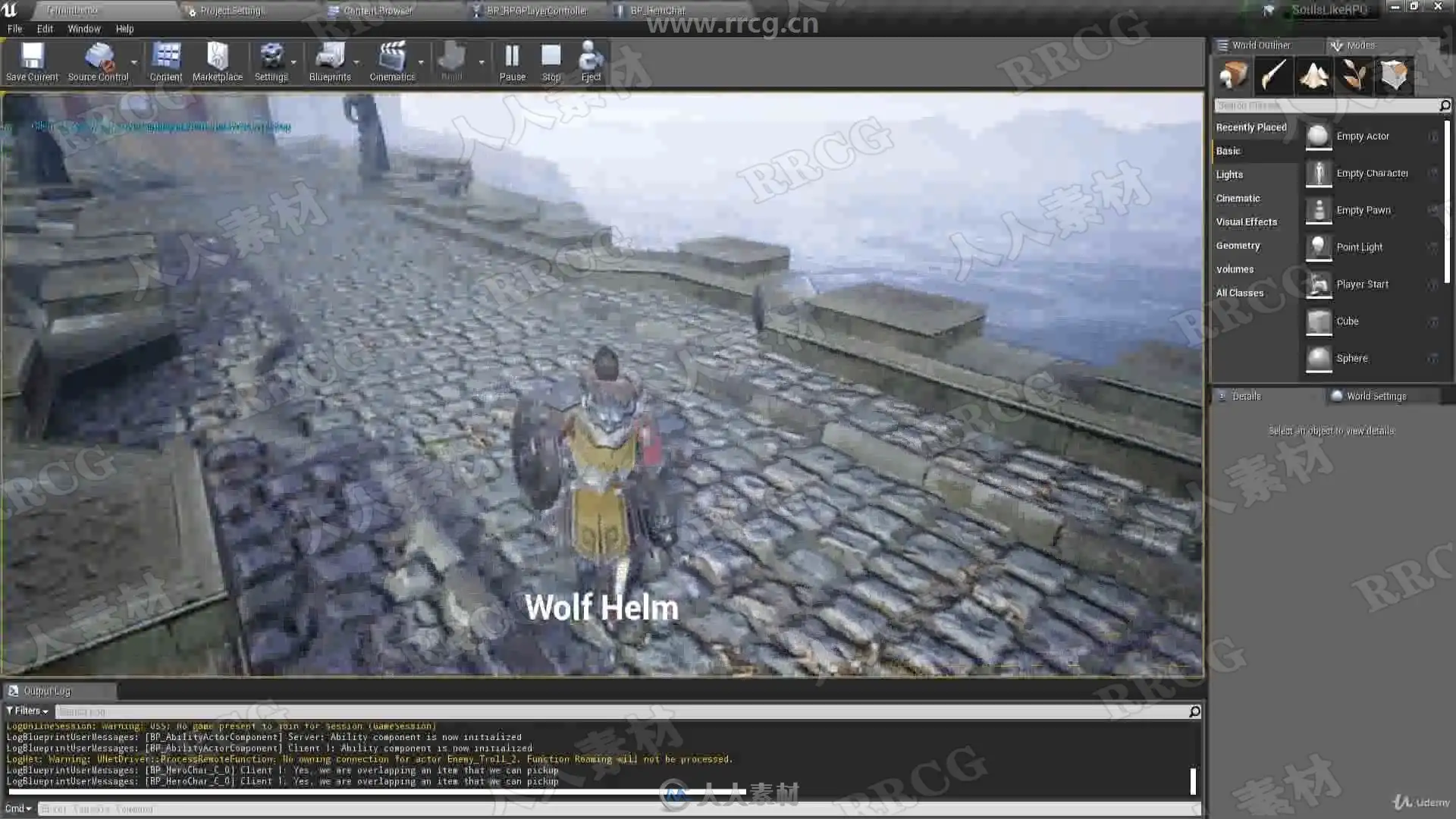Image resolution: width=1456 pixels, height=819 pixels.
Task: Select the Paint mode icon
Action: pos(1274,75)
